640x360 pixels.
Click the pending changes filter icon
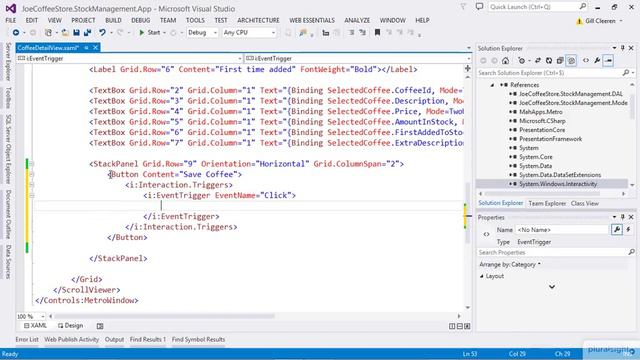point(522,61)
